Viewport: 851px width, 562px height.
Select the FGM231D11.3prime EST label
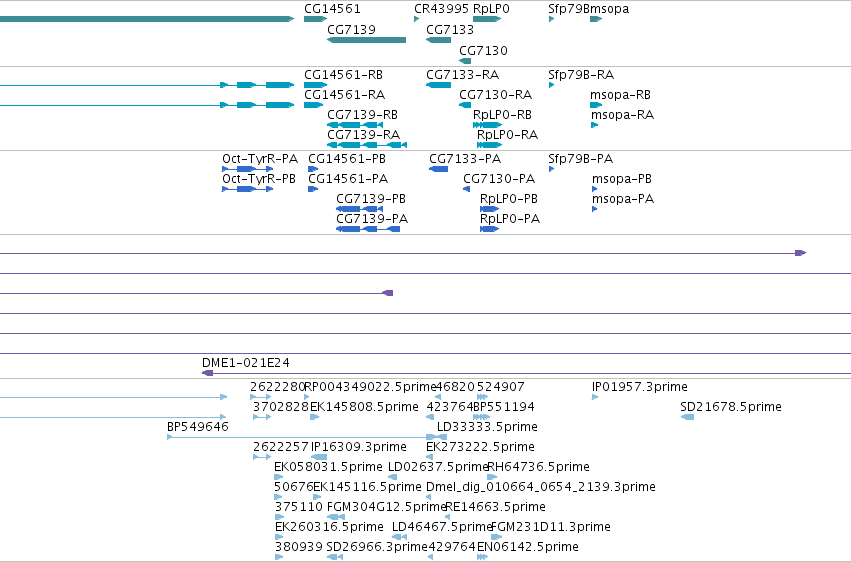tap(550, 527)
